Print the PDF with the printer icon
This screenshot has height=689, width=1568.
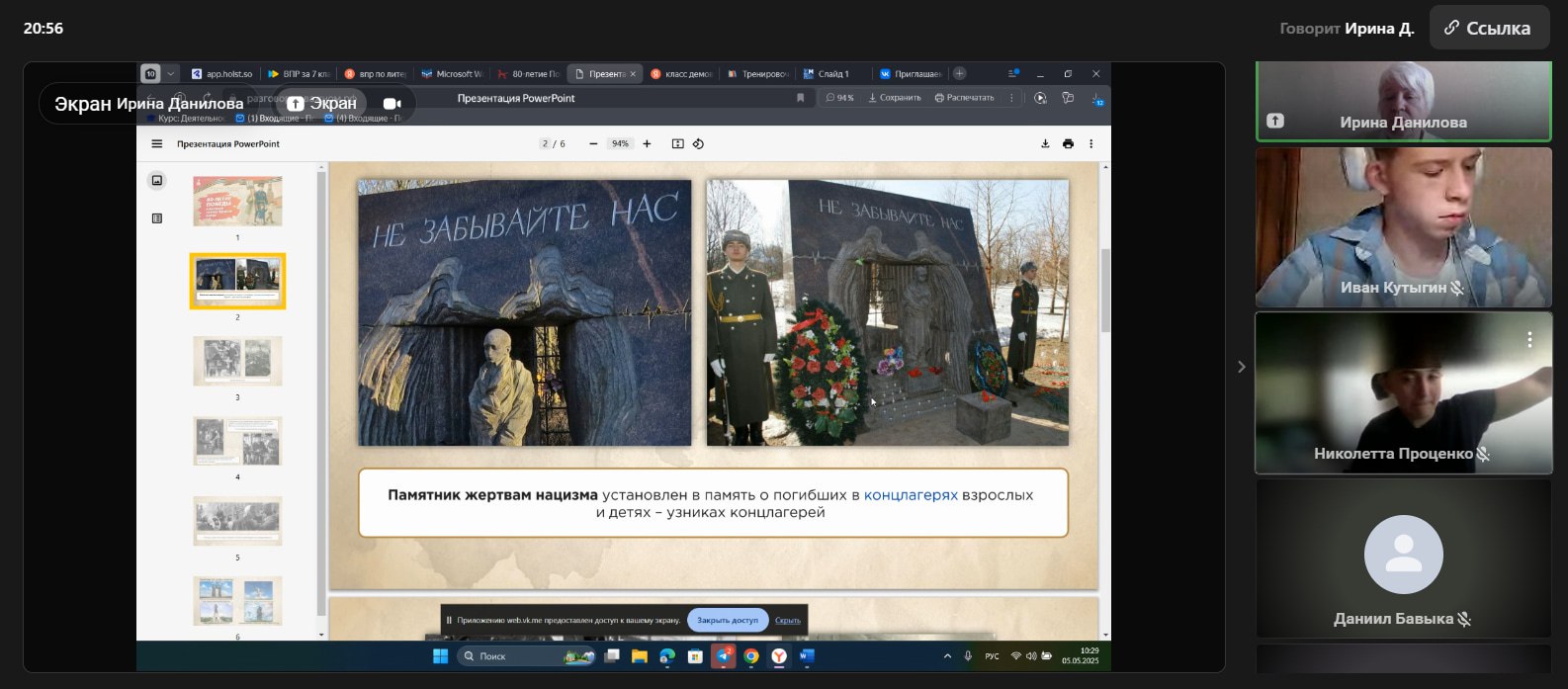(x=1068, y=144)
